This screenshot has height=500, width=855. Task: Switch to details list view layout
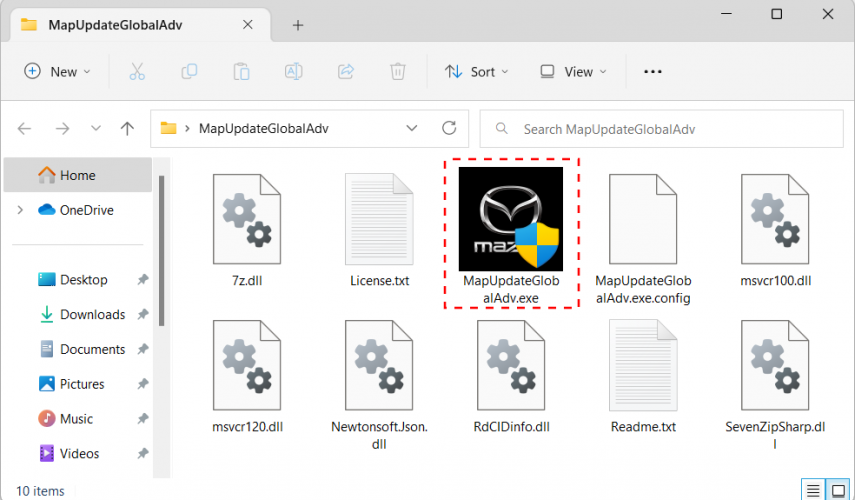click(x=813, y=490)
